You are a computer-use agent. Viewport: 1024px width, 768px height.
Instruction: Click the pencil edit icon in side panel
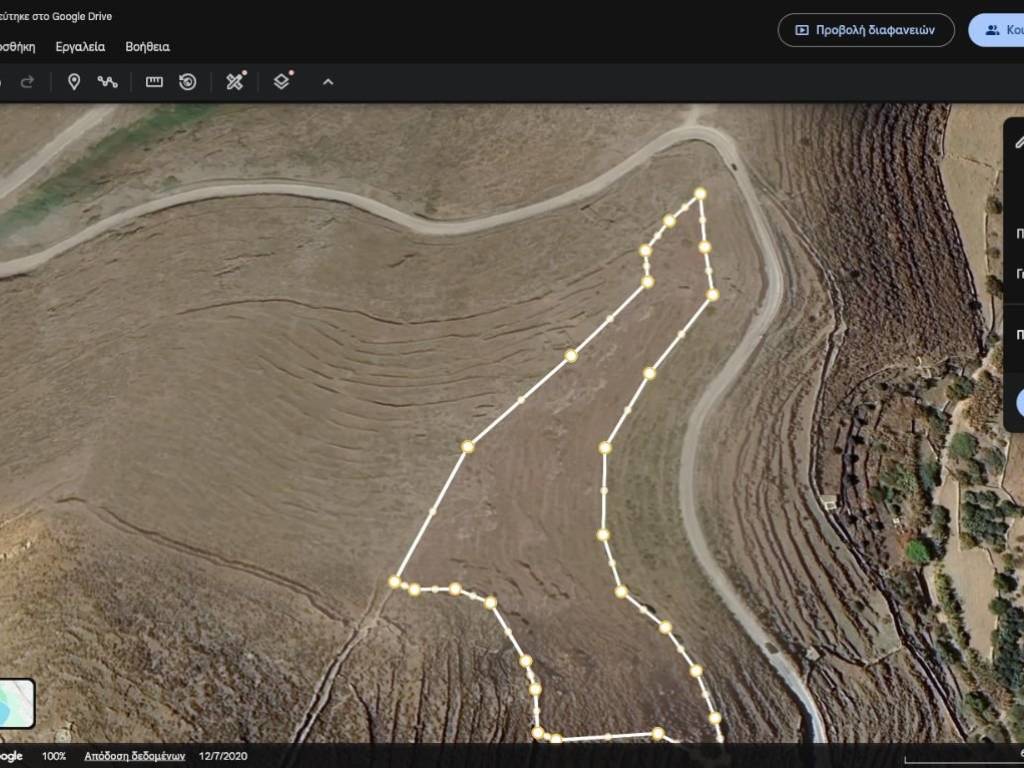click(x=1018, y=141)
